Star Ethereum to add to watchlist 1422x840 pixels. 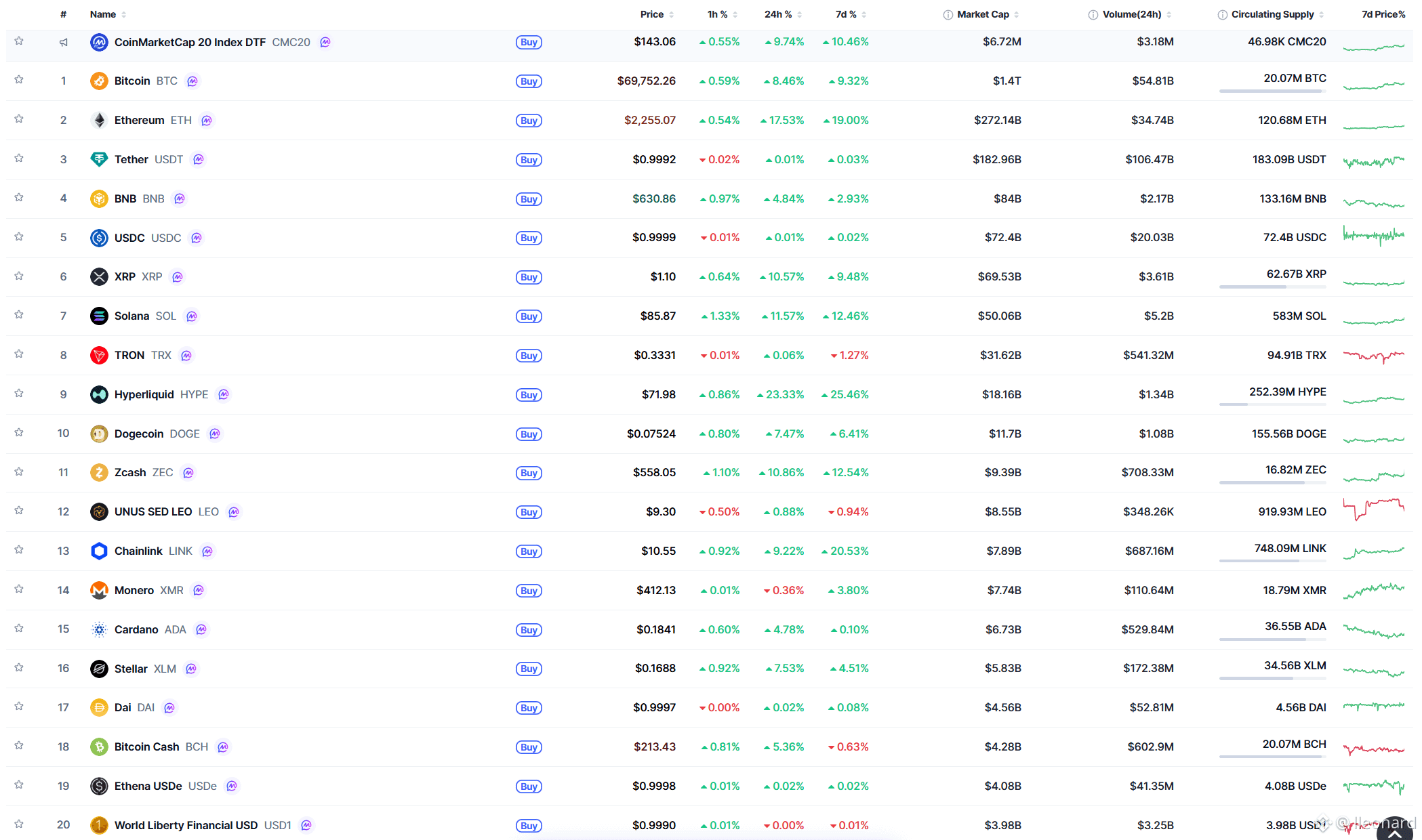[x=19, y=119]
